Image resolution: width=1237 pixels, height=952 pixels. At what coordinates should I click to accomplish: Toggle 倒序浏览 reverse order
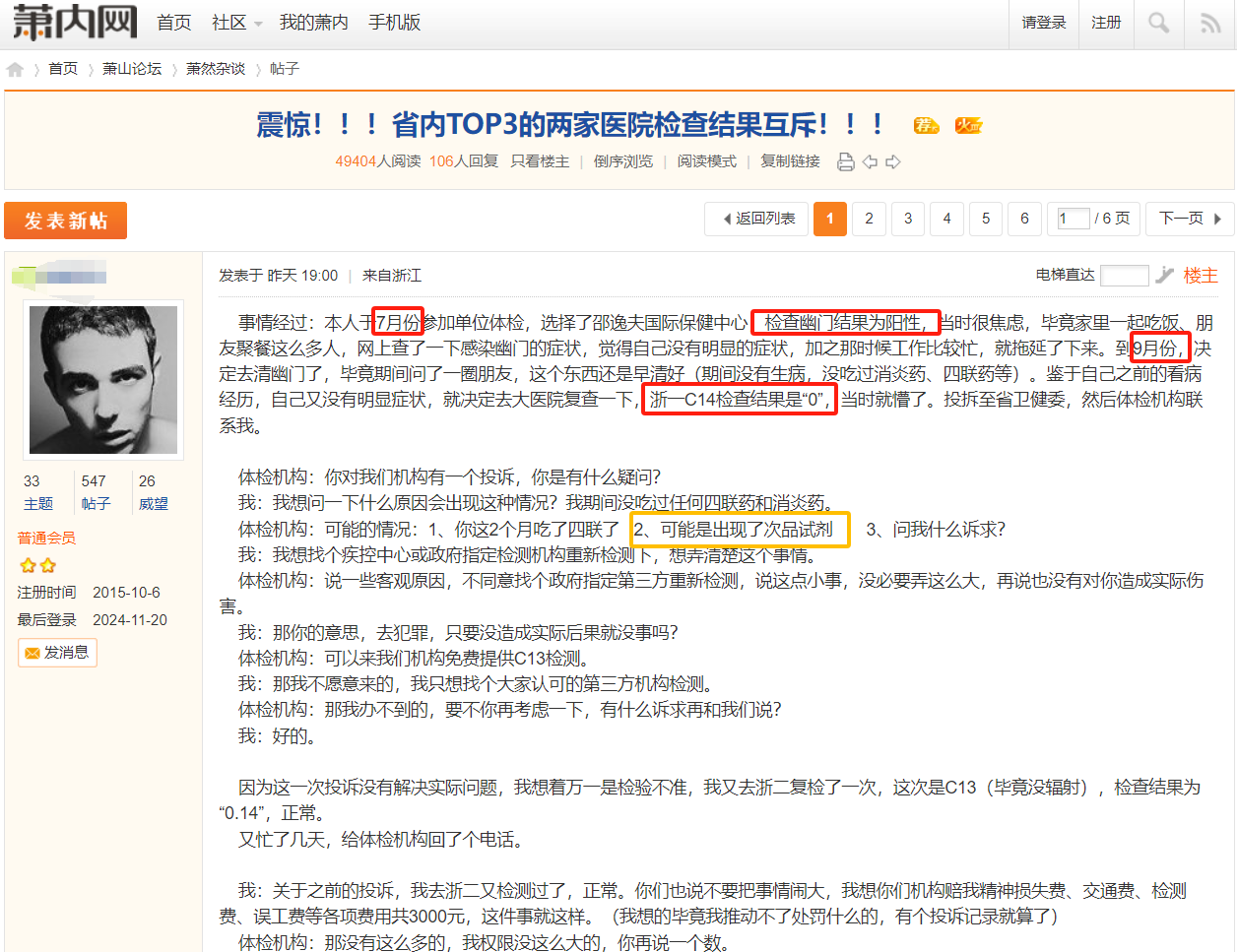[x=622, y=161]
